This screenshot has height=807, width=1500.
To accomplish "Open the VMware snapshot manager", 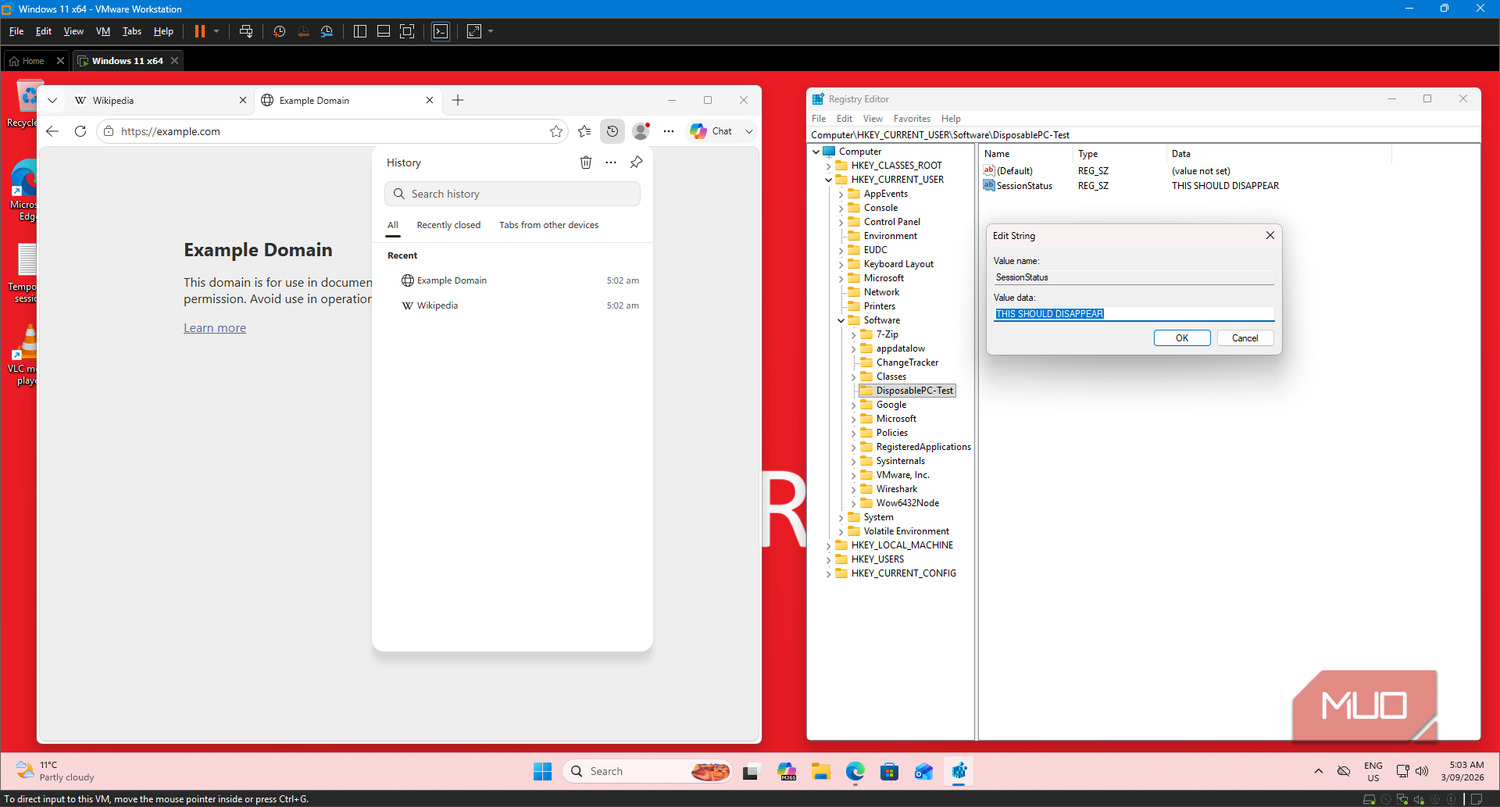I will tap(327, 31).
